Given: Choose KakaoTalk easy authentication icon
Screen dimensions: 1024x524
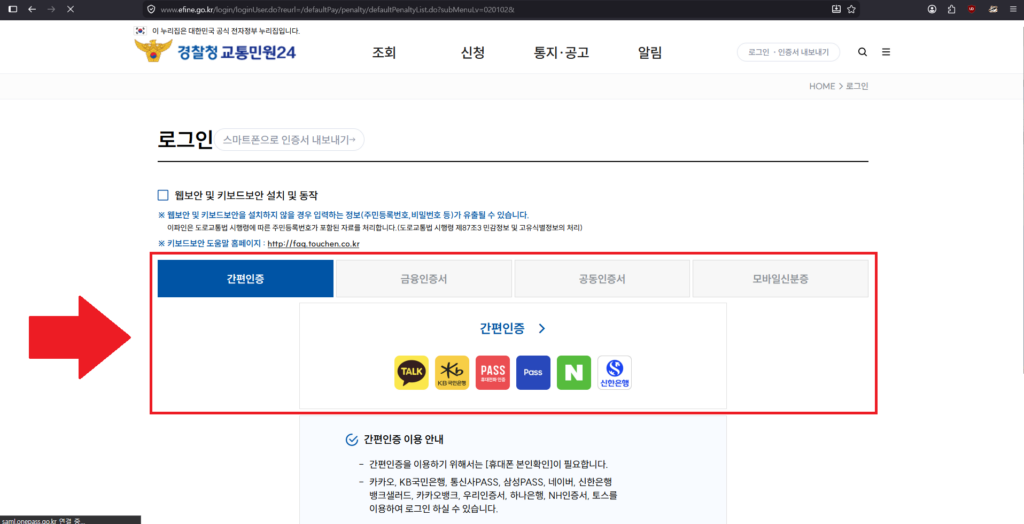Looking at the screenshot, I should coord(411,372).
